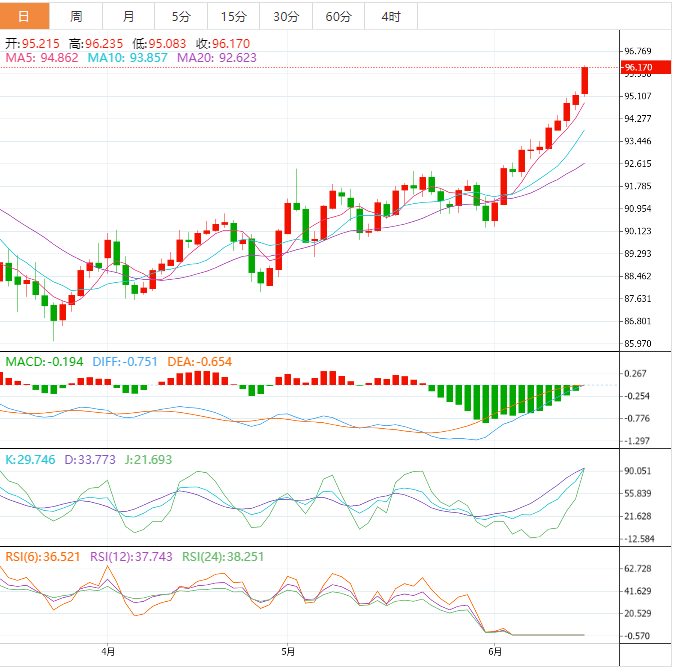Open the 5分 interval chart tab
This screenshot has width=674, height=670.
pyautogui.click(x=181, y=16)
